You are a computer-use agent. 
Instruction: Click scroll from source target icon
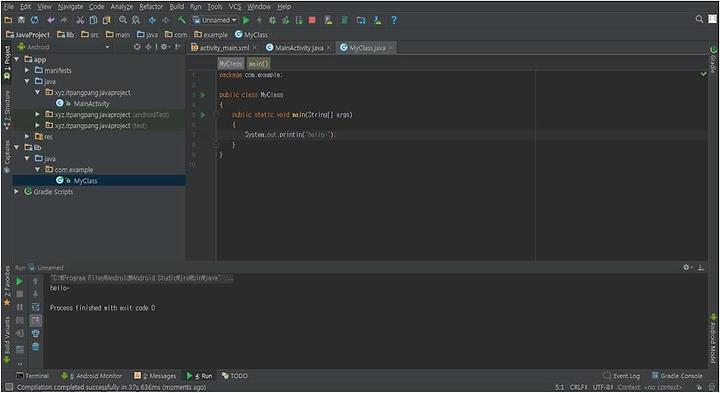coord(137,47)
